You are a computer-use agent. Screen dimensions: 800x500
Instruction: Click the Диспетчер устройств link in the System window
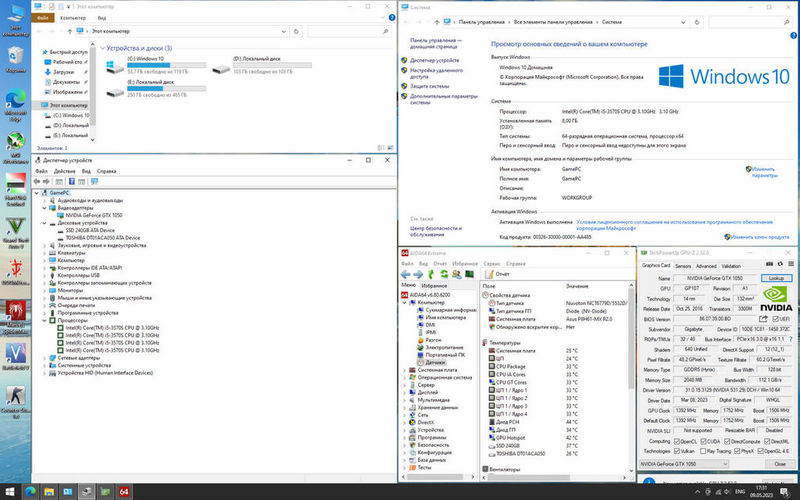(x=434, y=60)
